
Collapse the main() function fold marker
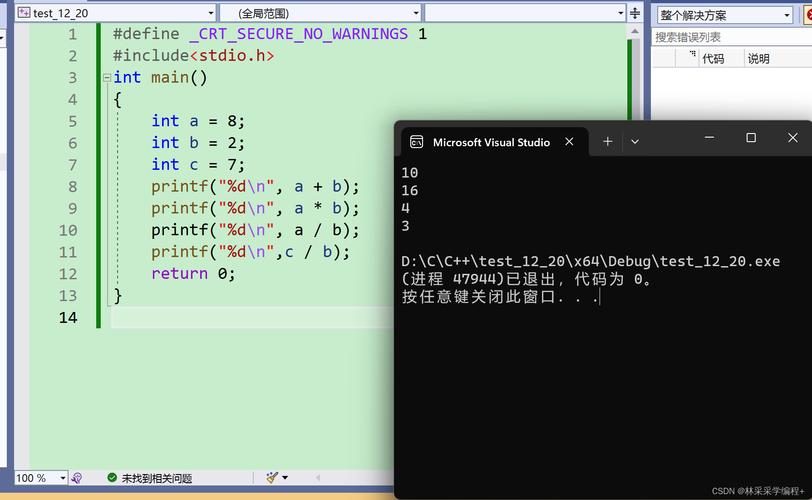coord(107,78)
